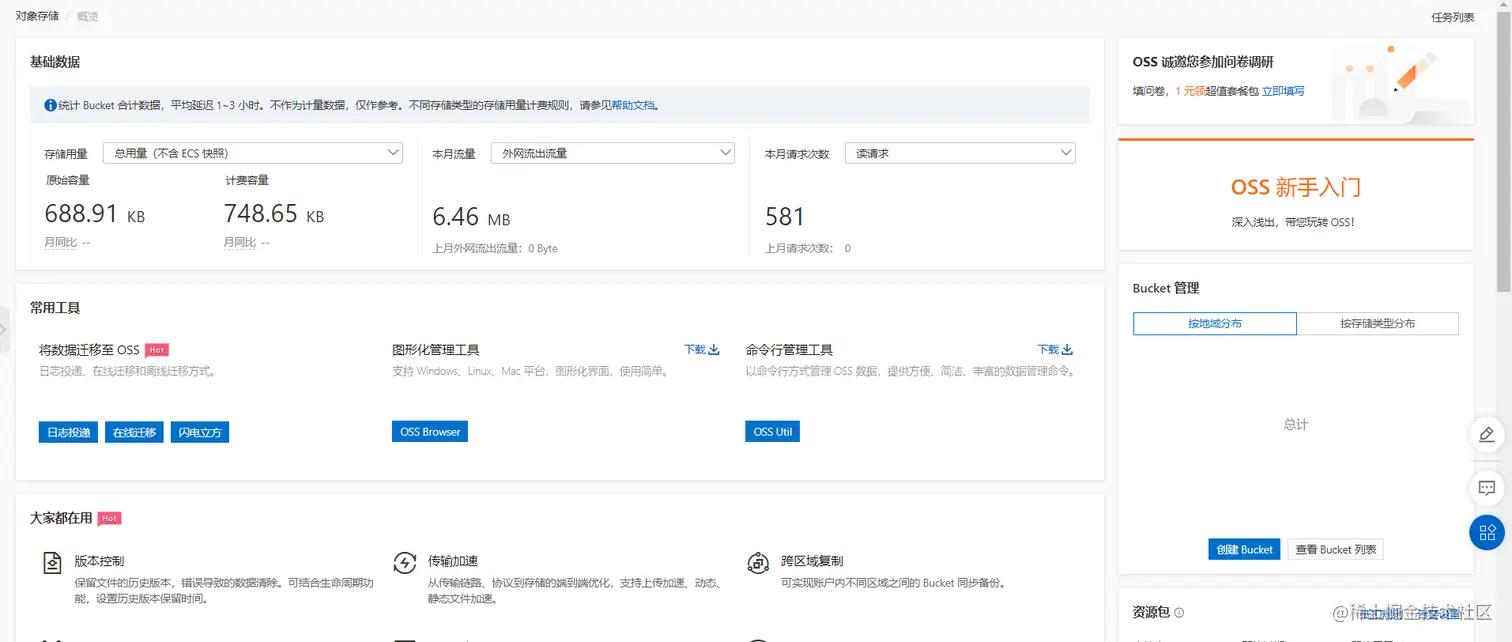Click the 对象存储 breadcrumb link
The width and height of the screenshot is (1512, 642).
coord(36,16)
